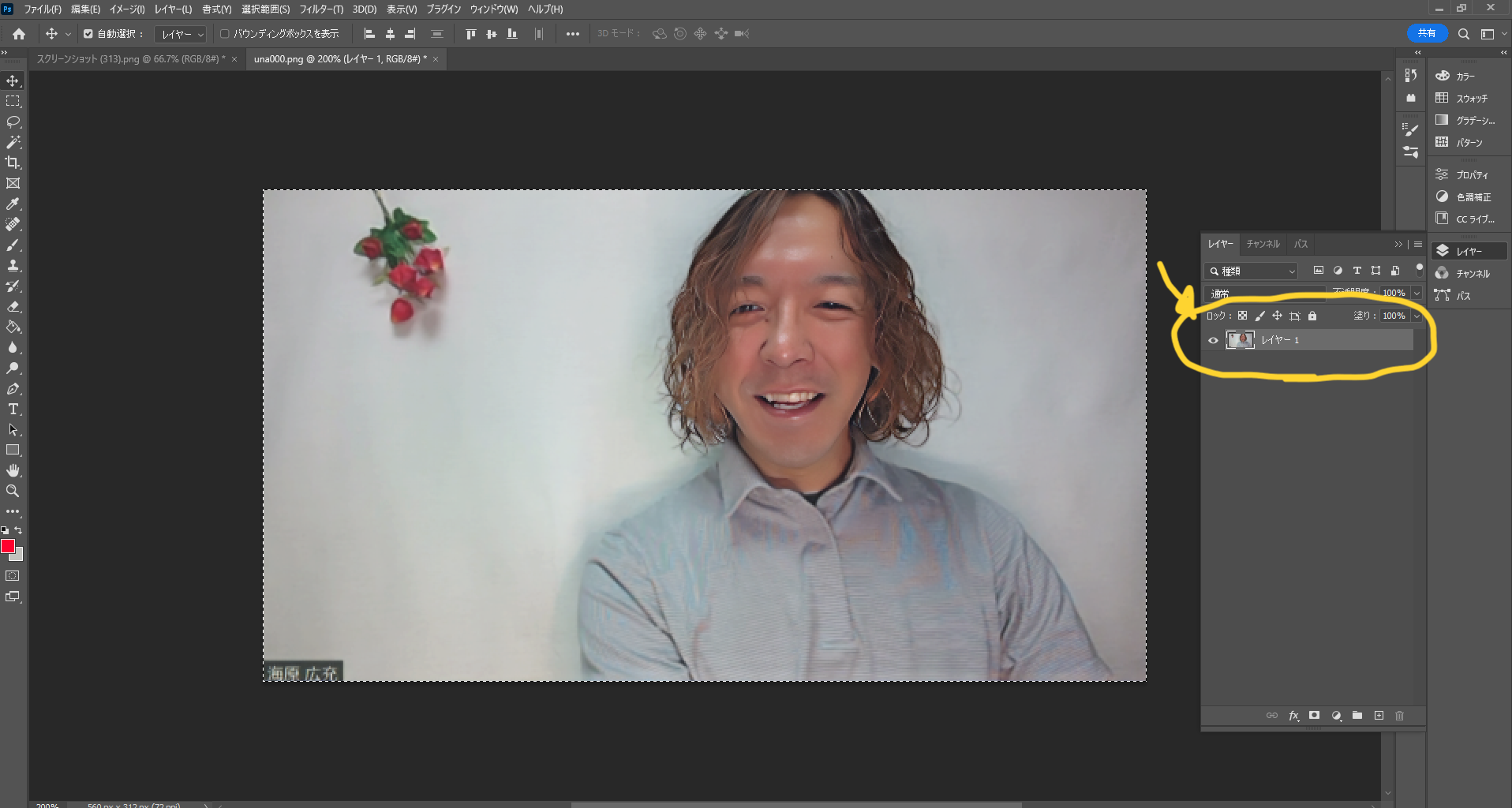Viewport: 1512px width, 808px height.
Task: Toggle the 自動選択 checkbox
Action: coord(88,34)
